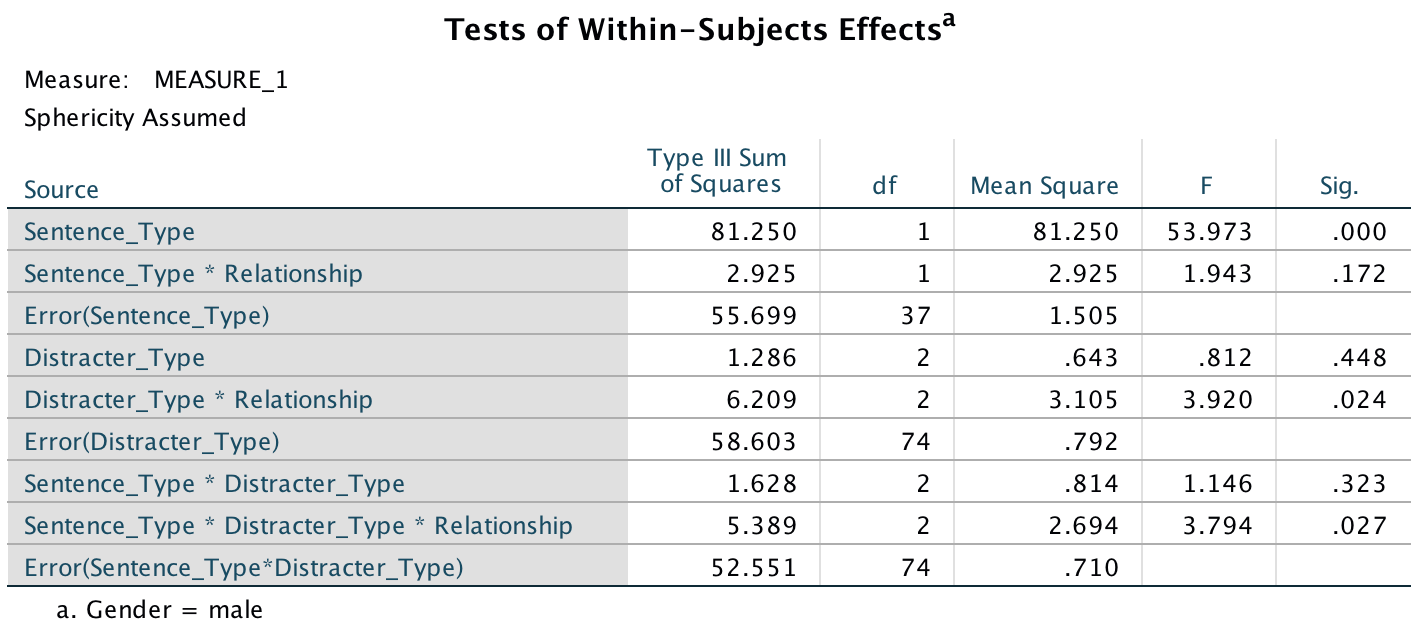
Task: Select the F value 53.973
Action: (1210, 232)
